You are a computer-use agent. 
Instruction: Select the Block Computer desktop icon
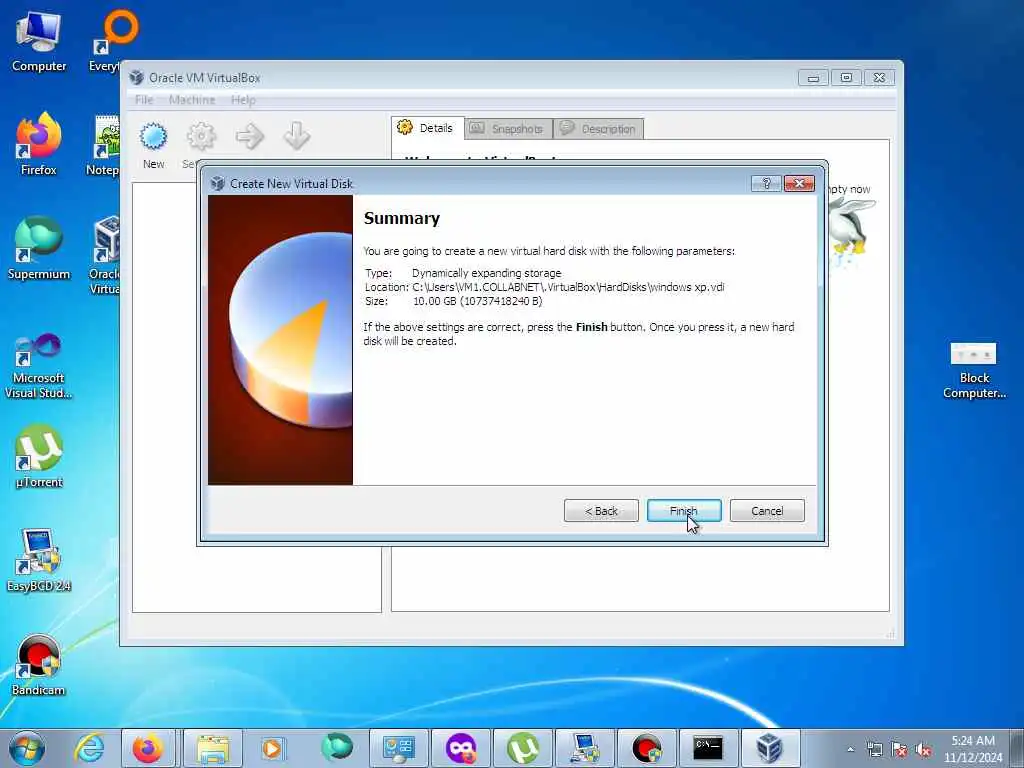(974, 370)
